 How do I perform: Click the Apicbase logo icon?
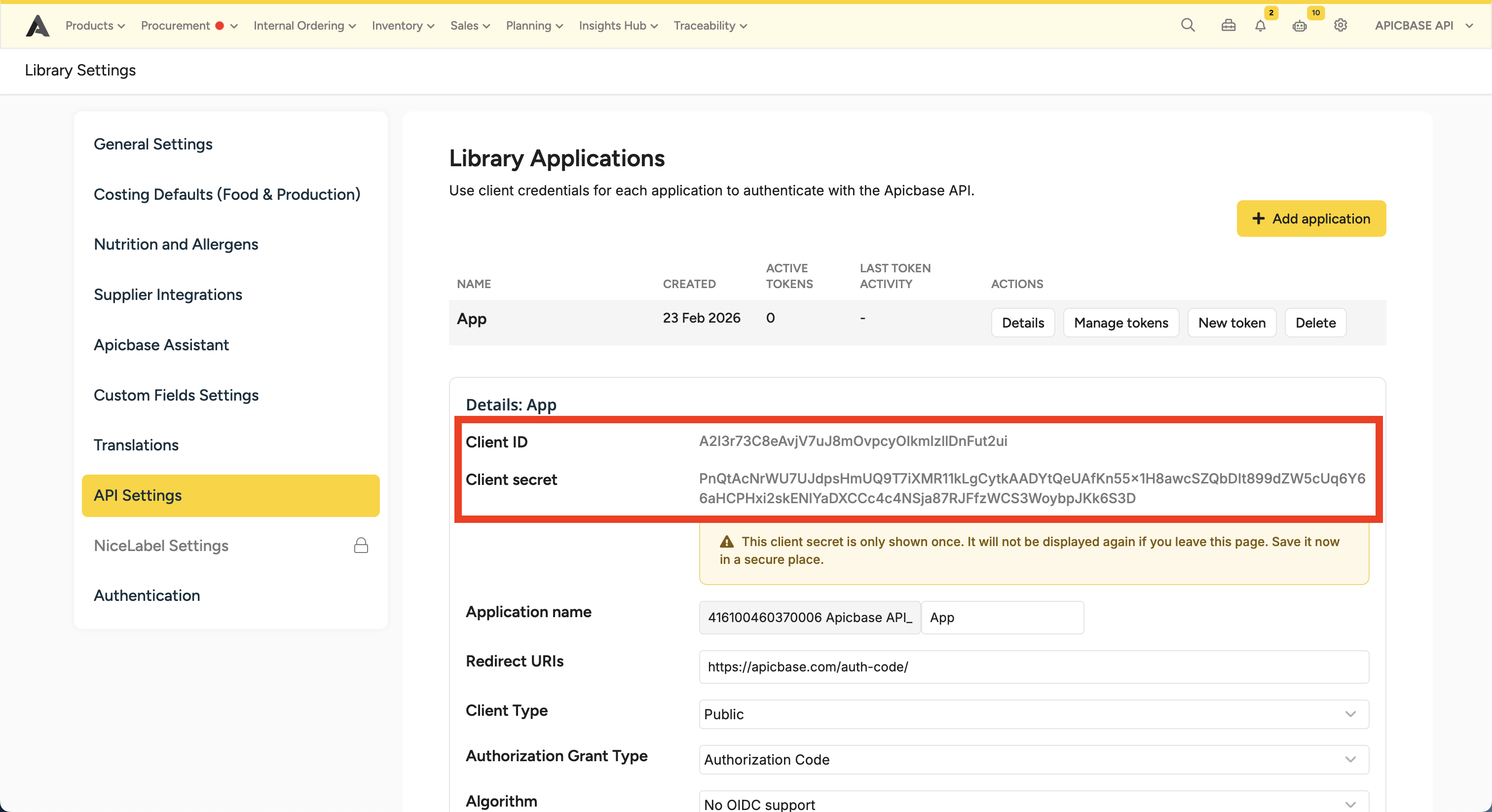tap(37, 26)
